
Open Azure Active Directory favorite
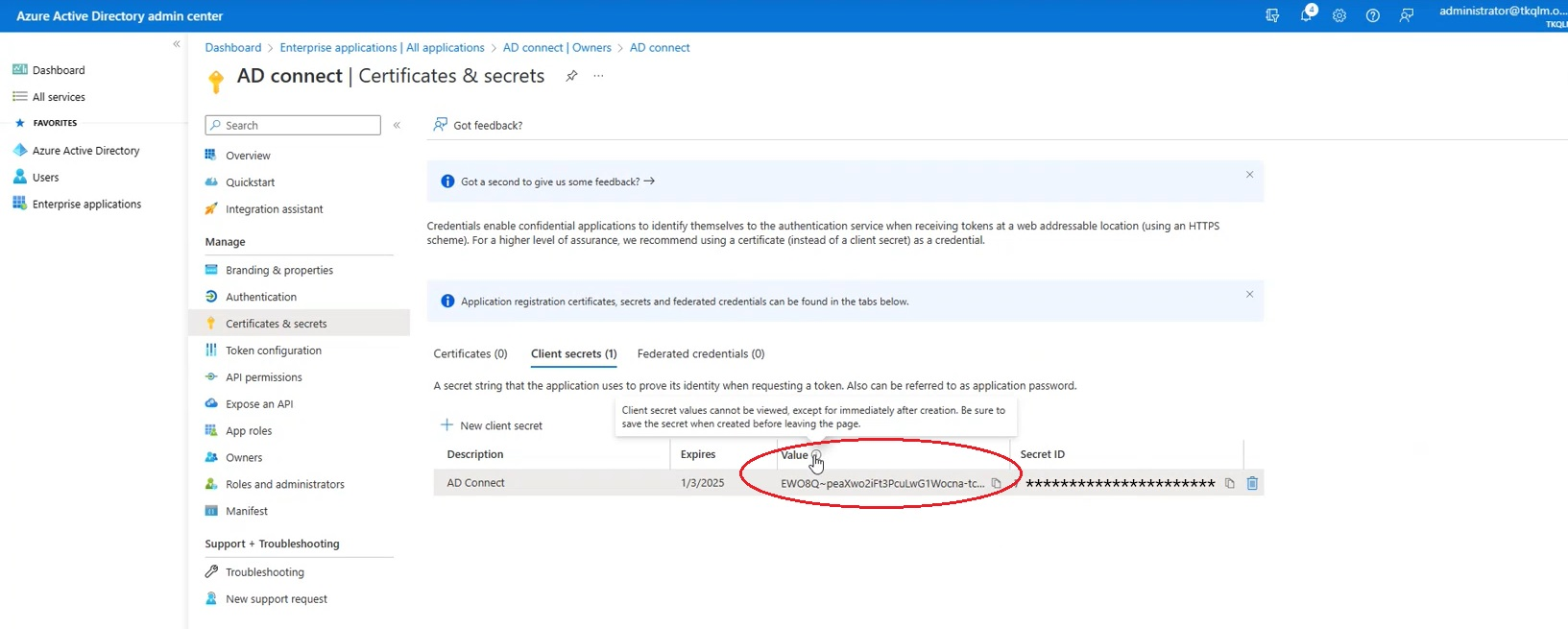tap(85, 151)
